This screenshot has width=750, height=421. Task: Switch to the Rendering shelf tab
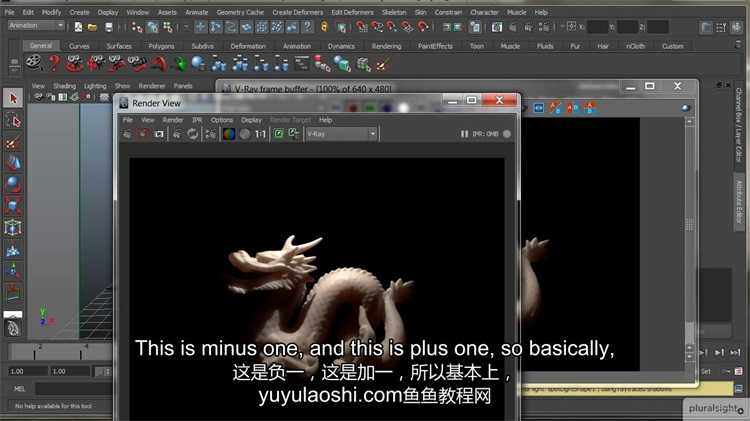click(386, 46)
